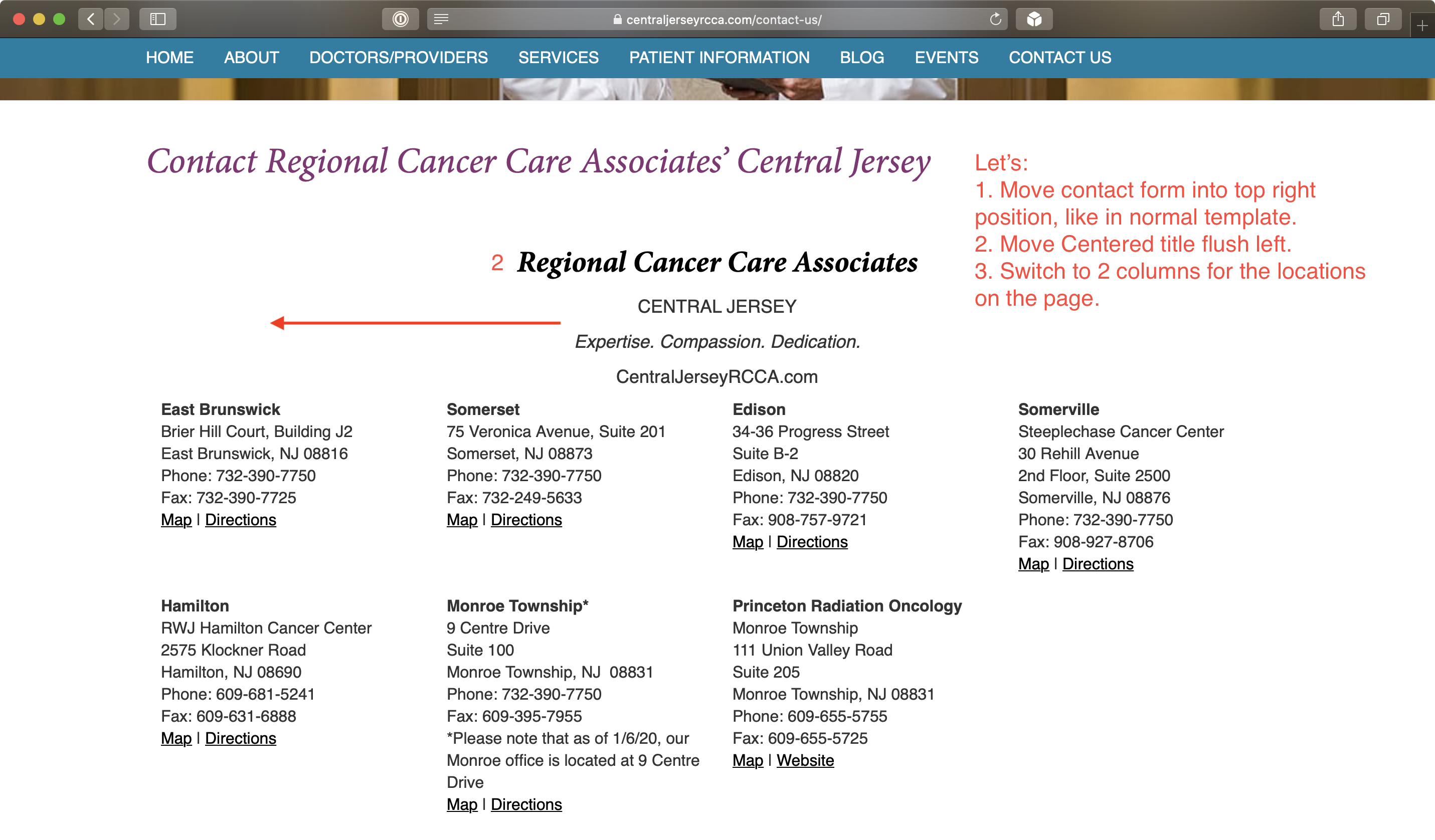Open Edison Map link
Image resolution: width=1435 pixels, height=840 pixels.
(x=748, y=542)
